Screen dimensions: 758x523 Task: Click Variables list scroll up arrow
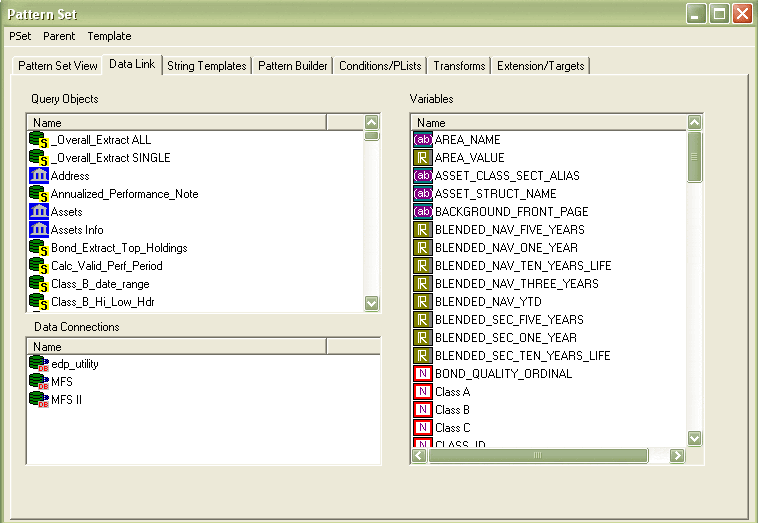pos(694,122)
